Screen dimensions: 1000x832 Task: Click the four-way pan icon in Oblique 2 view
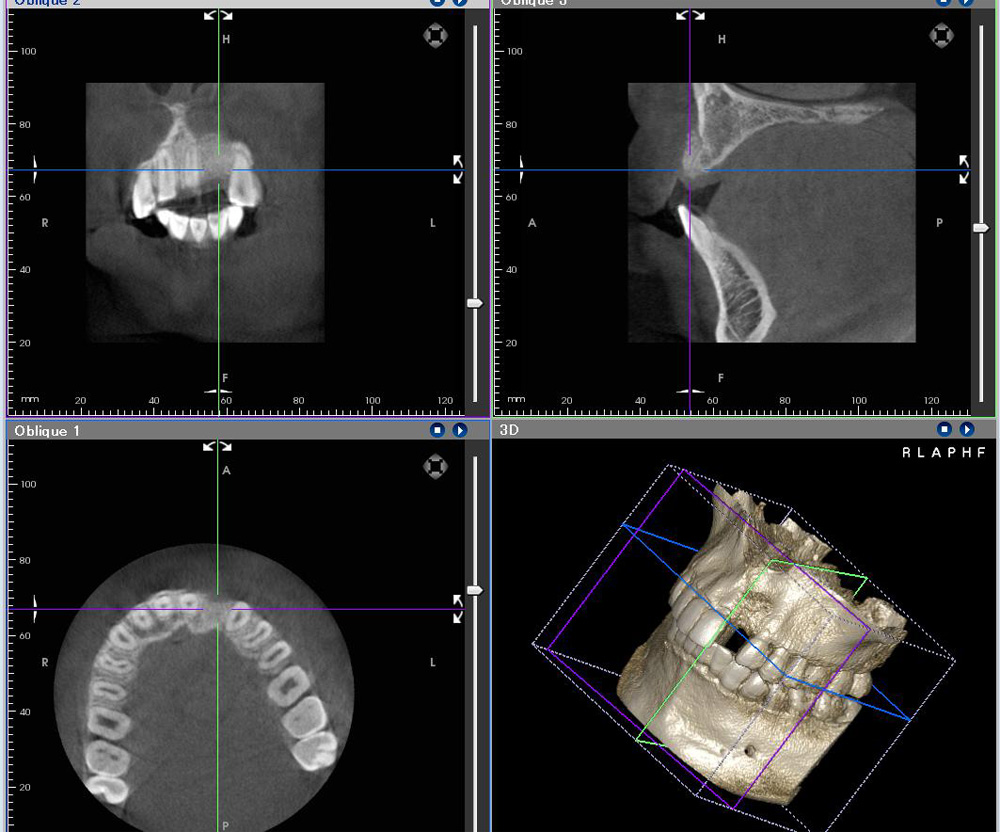coord(435,36)
